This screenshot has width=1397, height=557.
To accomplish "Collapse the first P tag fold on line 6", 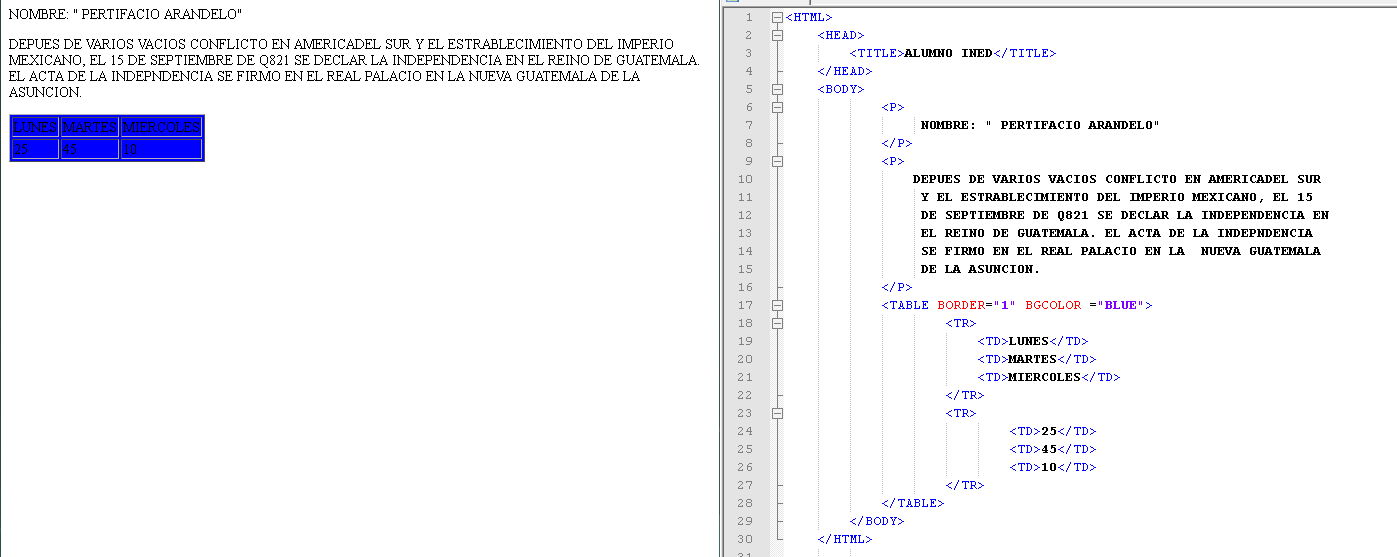I will [x=777, y=107].
